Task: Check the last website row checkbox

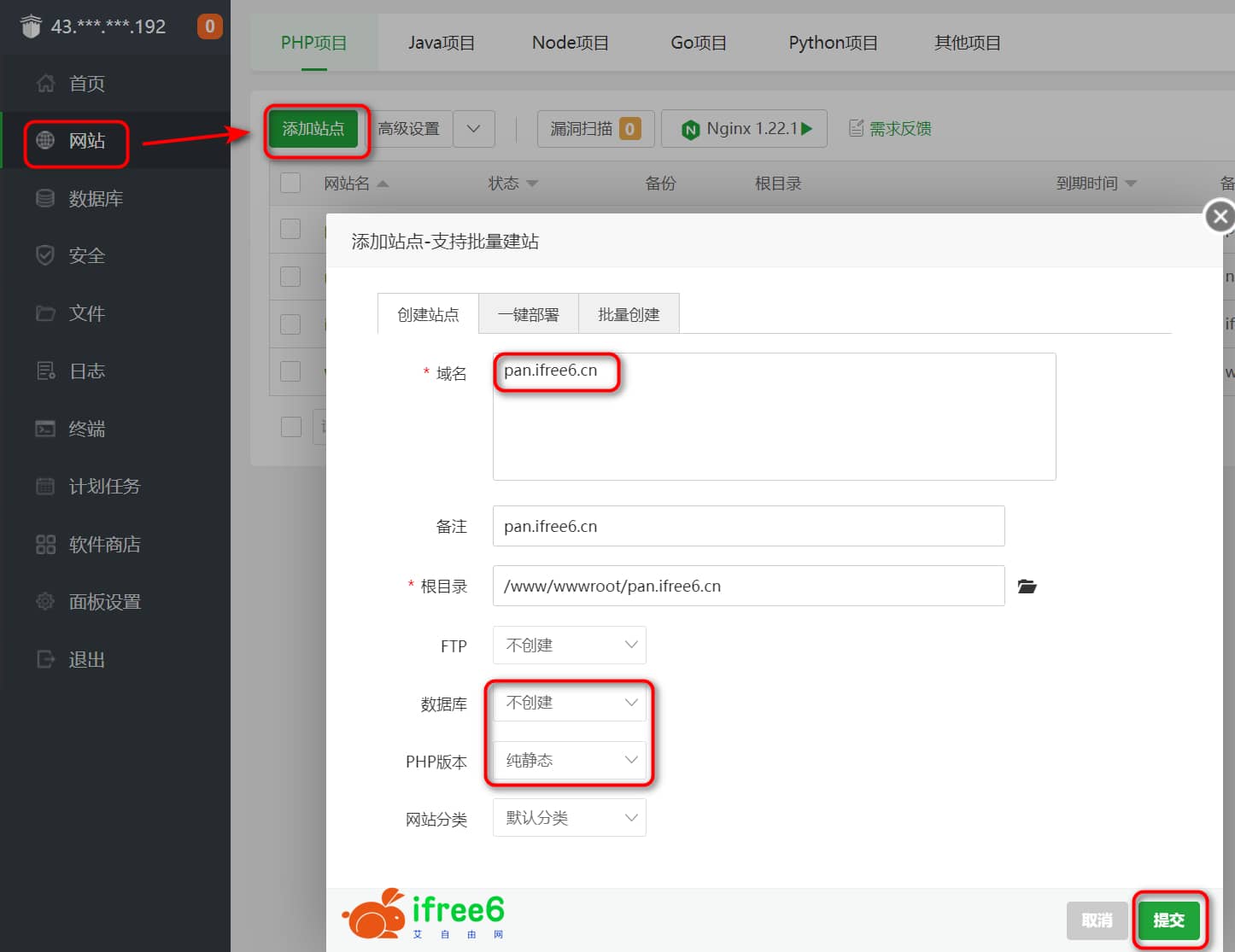Action: 290,426
